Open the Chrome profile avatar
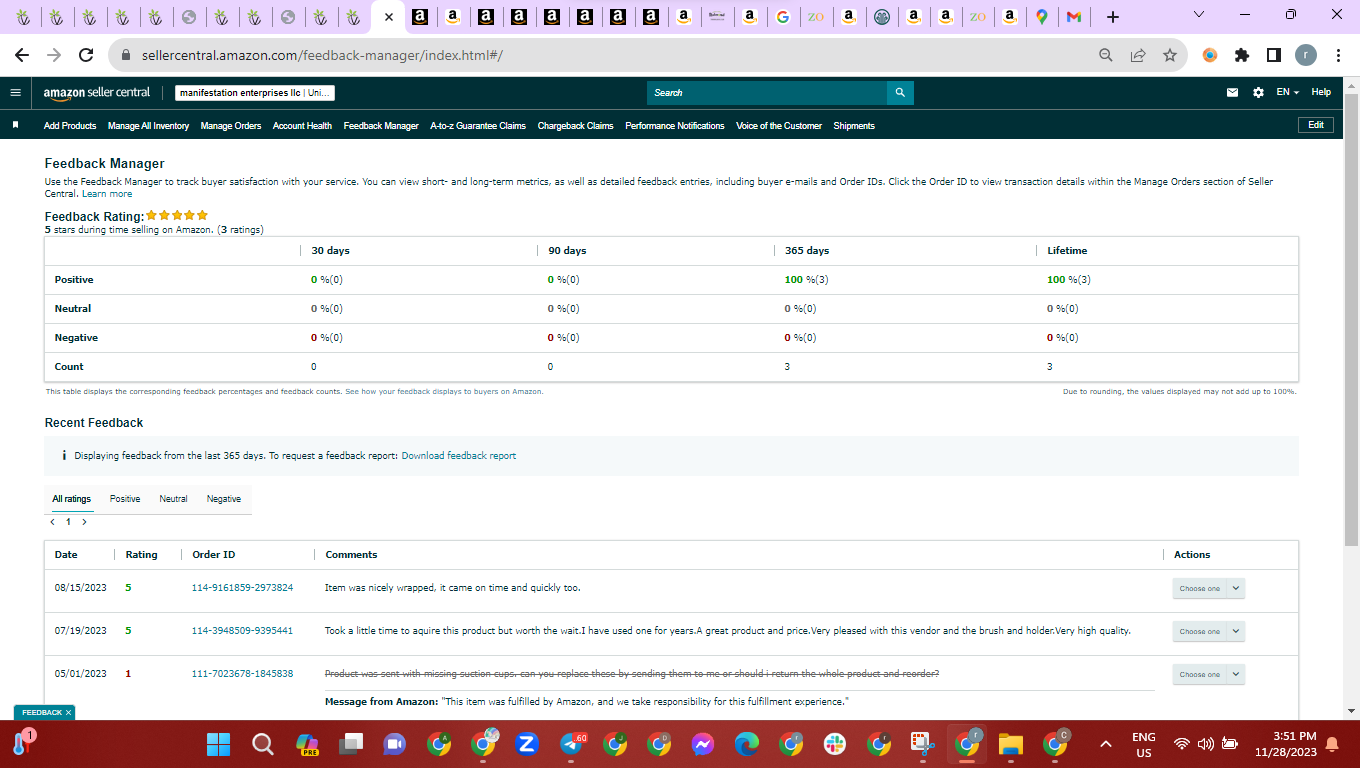 point(1306,56)
